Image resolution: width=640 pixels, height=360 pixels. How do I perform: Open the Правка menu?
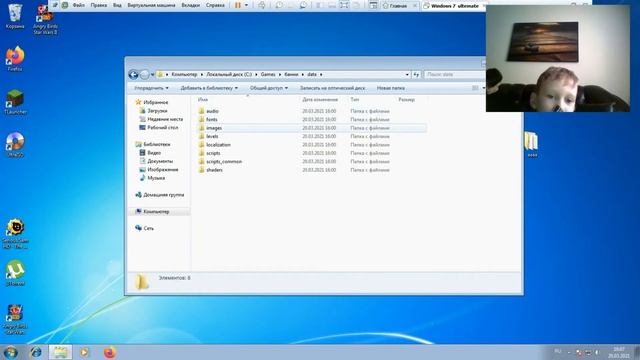[99, 5]
